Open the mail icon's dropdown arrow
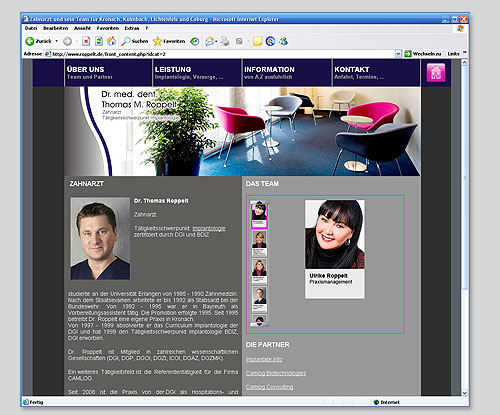500x415 pixels. point(216,41)
